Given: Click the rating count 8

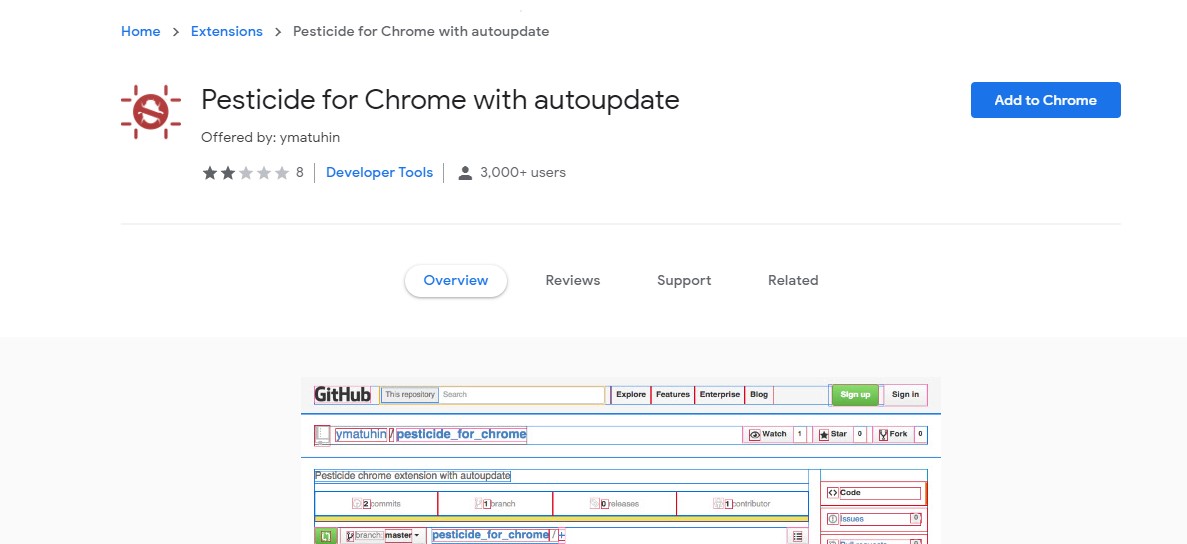Looking at the screenshot, I should pyautogui.click(x=300, y=173).
